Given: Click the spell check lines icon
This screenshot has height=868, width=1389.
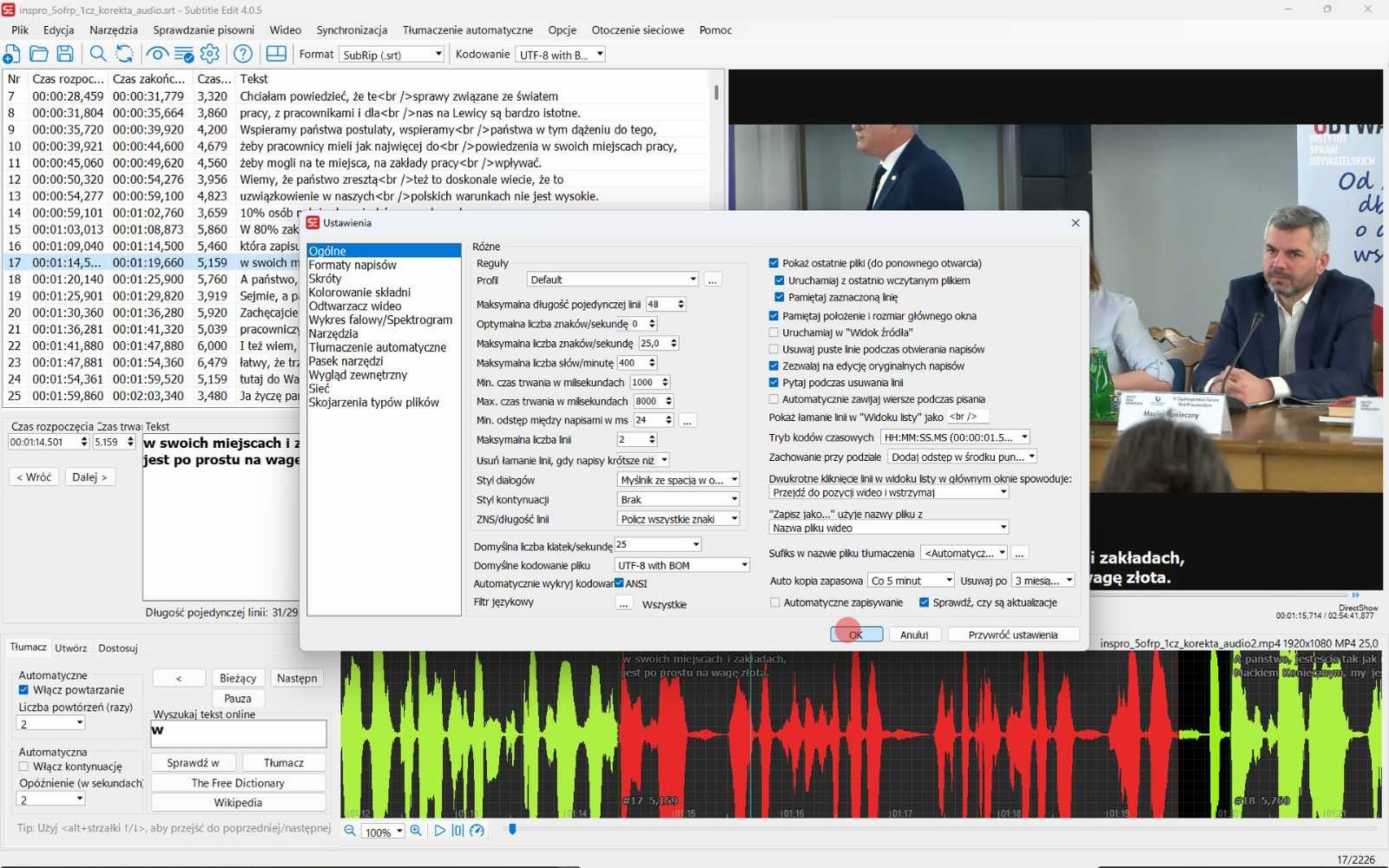Looking at the screenshot, I should pos(184,54).
